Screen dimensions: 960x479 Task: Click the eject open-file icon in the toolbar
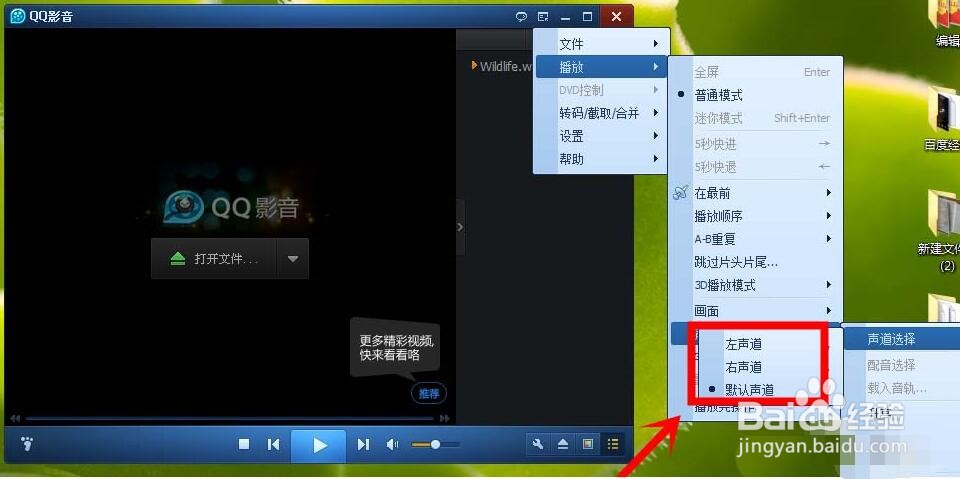(x=563, y=444)
